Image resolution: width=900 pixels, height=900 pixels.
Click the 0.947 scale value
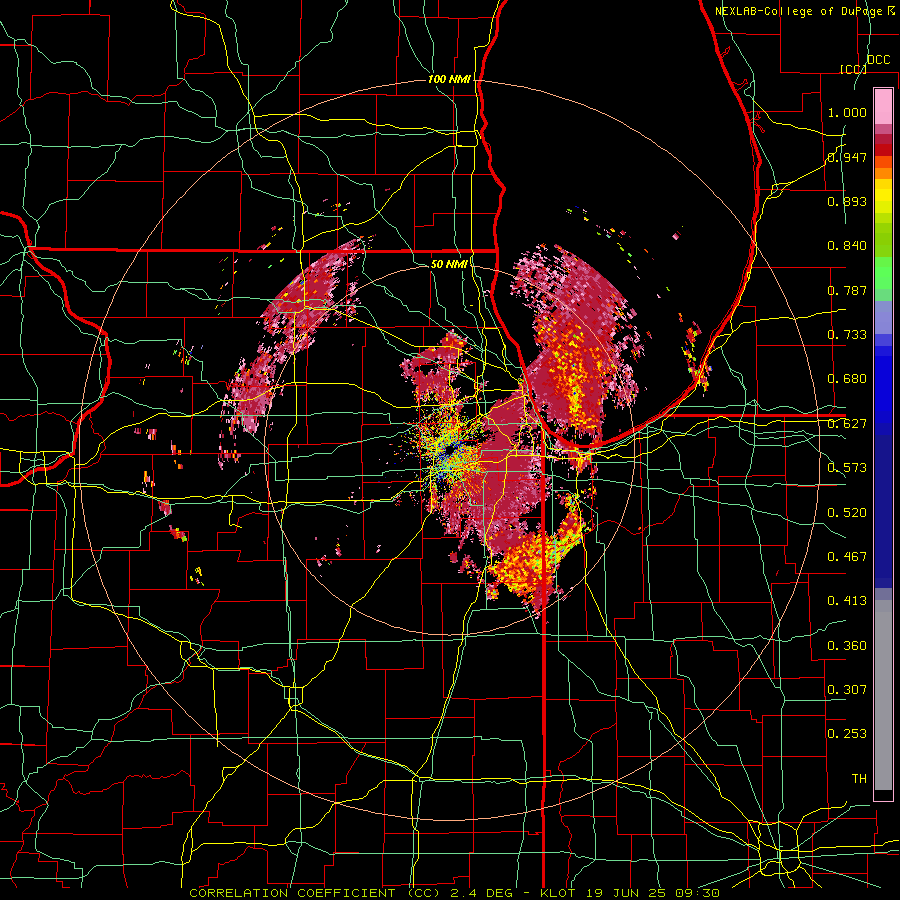(847, 157)
